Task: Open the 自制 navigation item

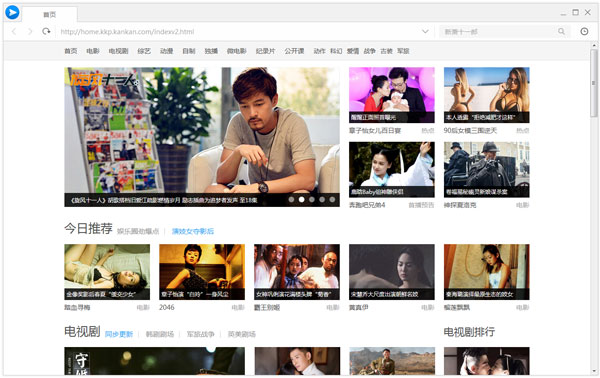Action: pyautogui.click(x=189, y=51)
